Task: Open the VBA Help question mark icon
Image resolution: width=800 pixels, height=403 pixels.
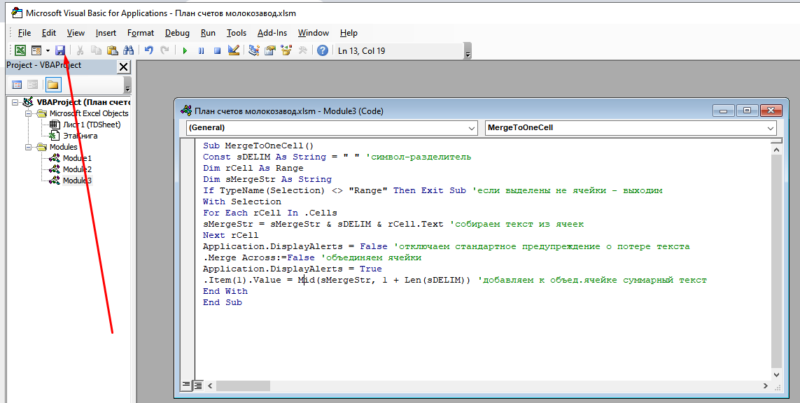Action: click(x=322, y=51)
